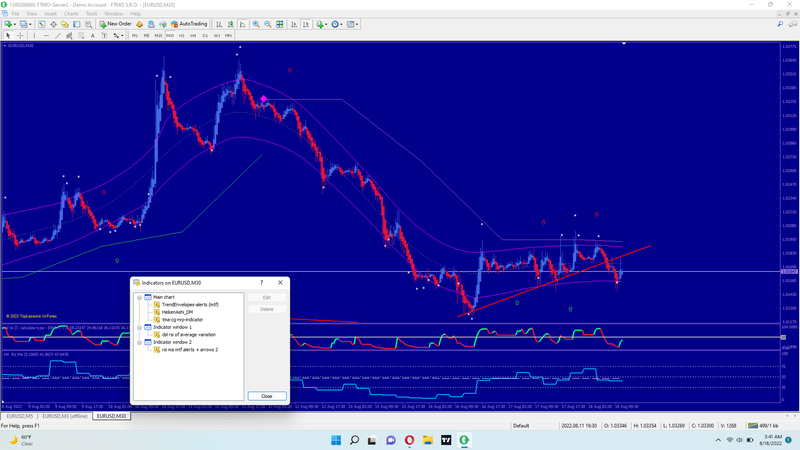Select the text label 'A' drawing tool
Screen dimensions: 800x450
93,35
